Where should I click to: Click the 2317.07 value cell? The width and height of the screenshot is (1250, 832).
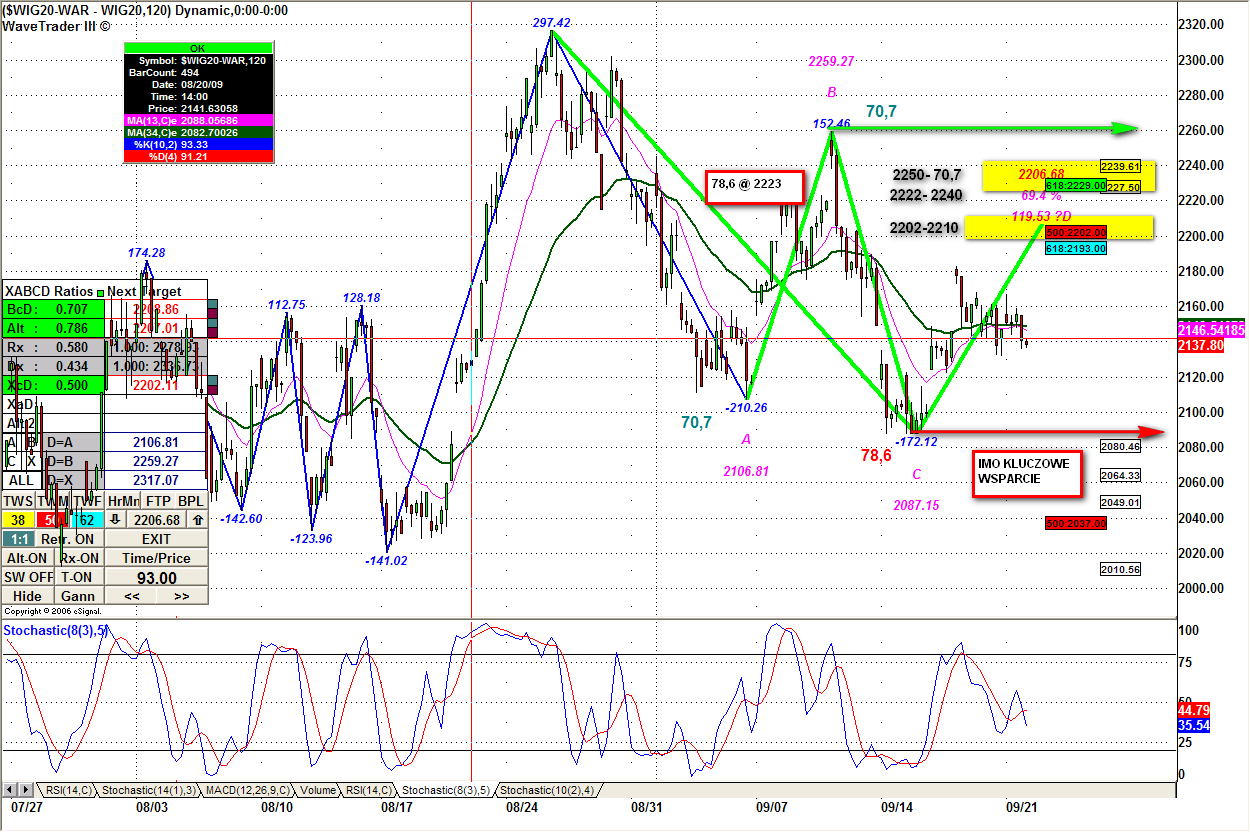click(156, 480)
